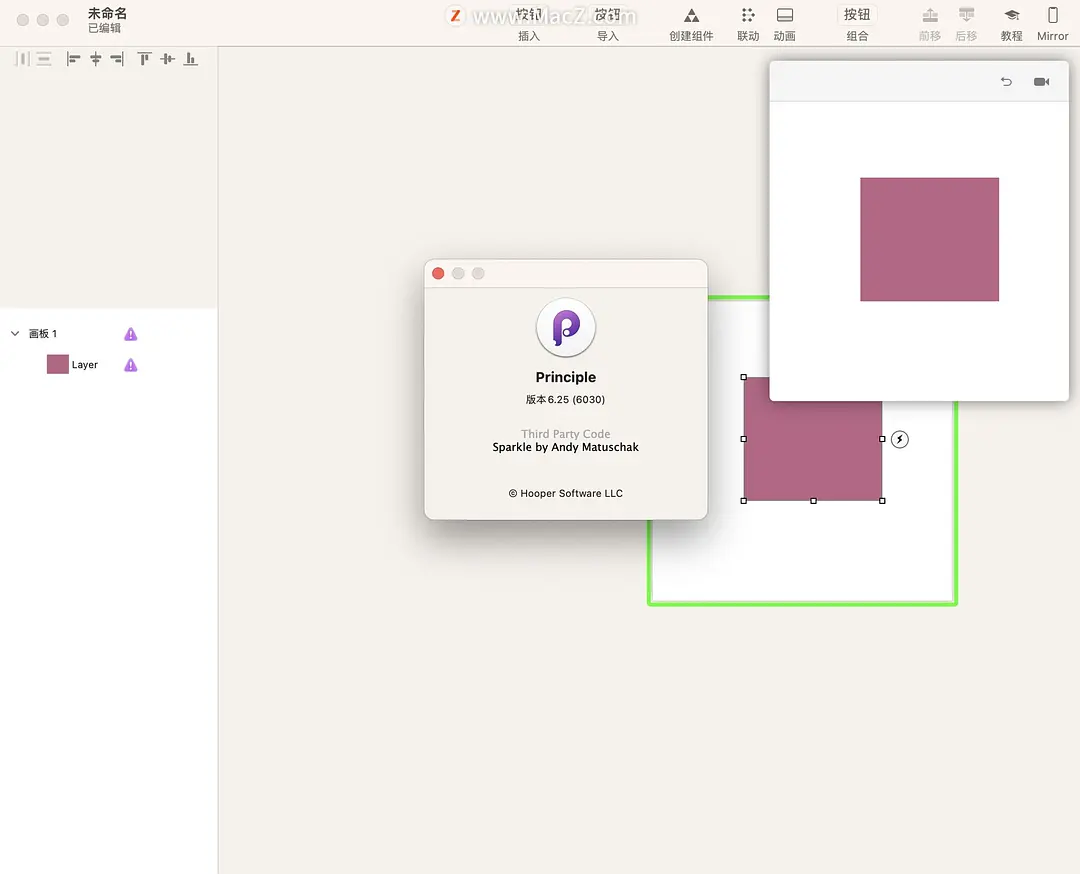Click the Mirror phone icon
This screenshot has height=874, width=1080.
[x=1052, y=17]
